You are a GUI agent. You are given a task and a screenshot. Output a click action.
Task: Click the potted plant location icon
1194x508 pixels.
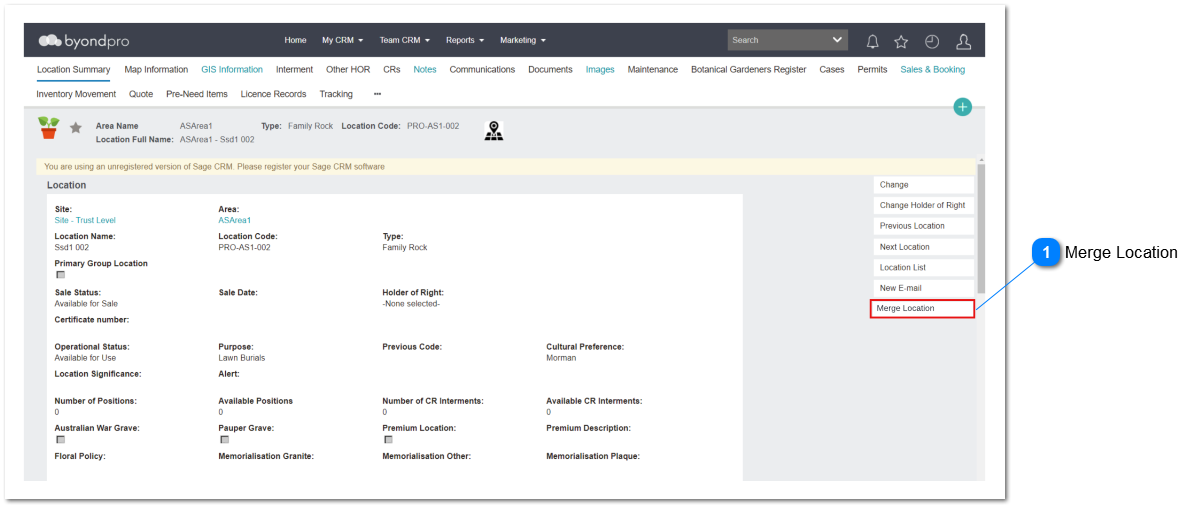tap(49, 127)
